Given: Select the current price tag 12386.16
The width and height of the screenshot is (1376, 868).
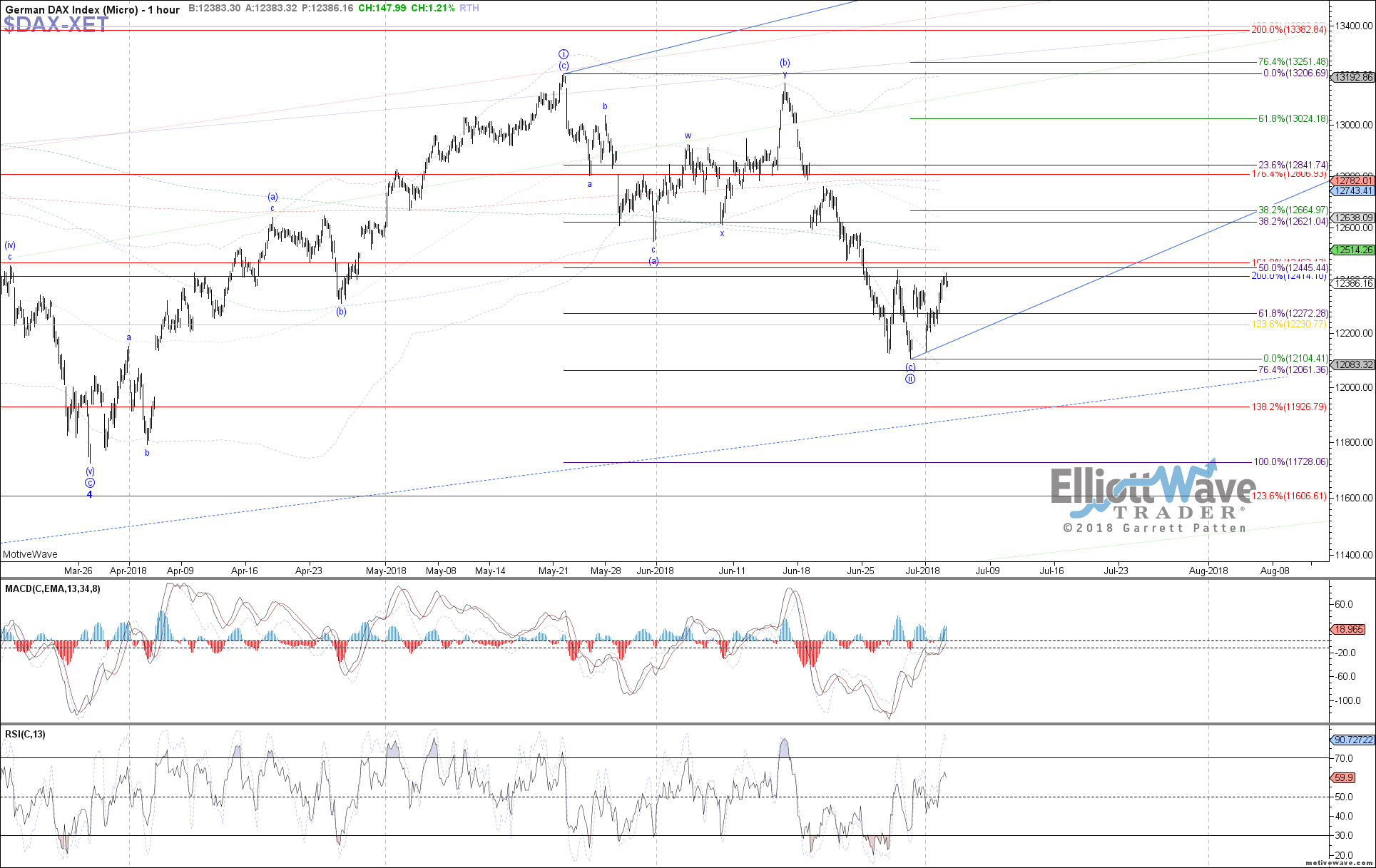Looking at the screenshot, I should [1353, 284].
